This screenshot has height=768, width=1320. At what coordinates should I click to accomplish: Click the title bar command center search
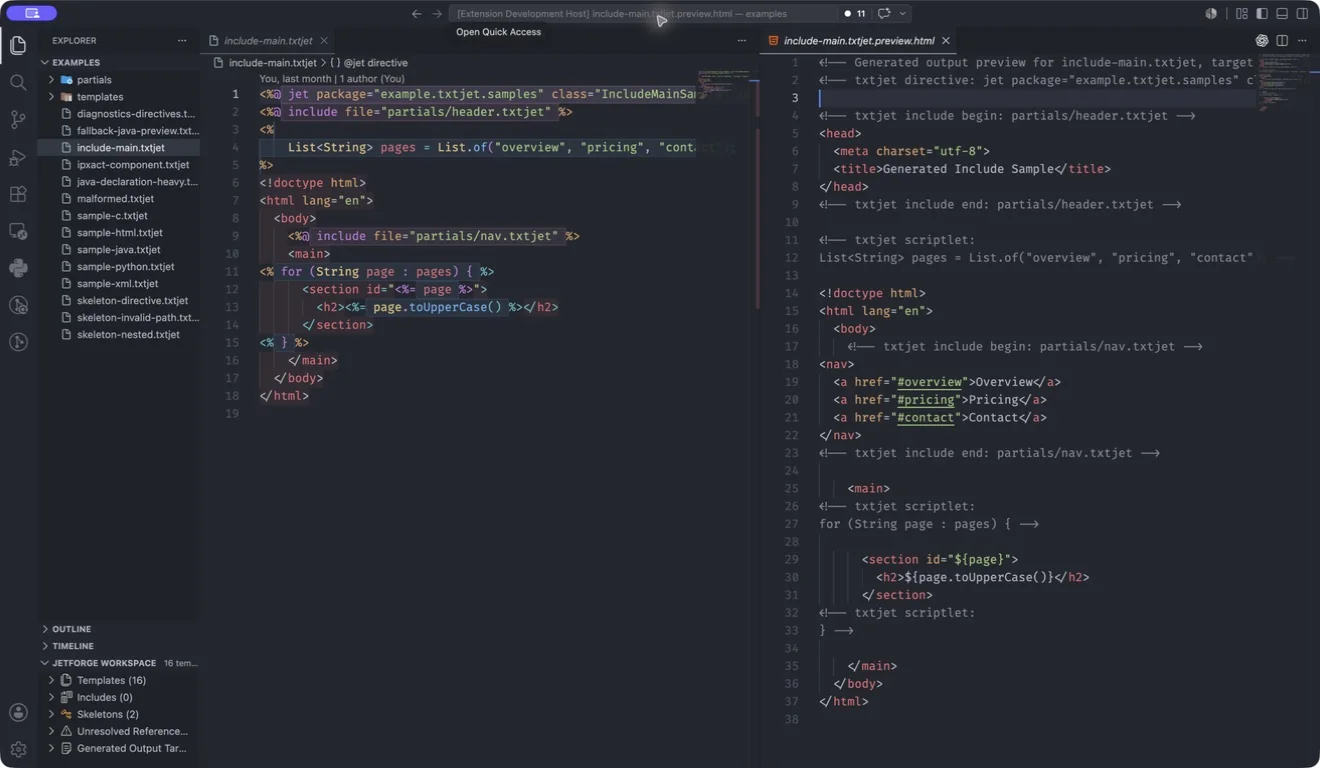(x=644, y=14)
